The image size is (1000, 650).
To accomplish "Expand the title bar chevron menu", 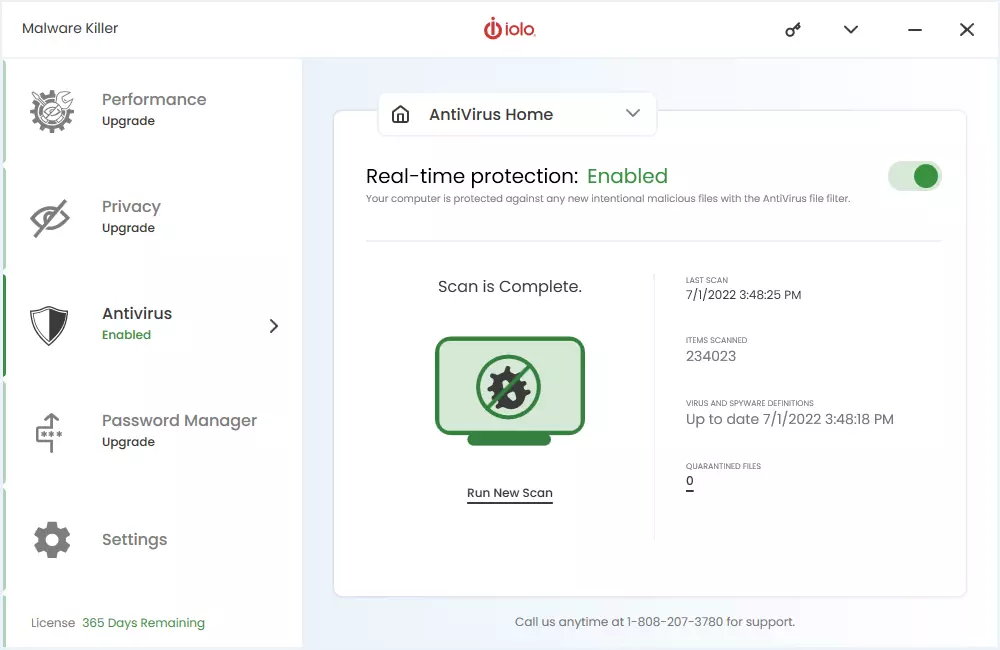I will pos(850,29).
